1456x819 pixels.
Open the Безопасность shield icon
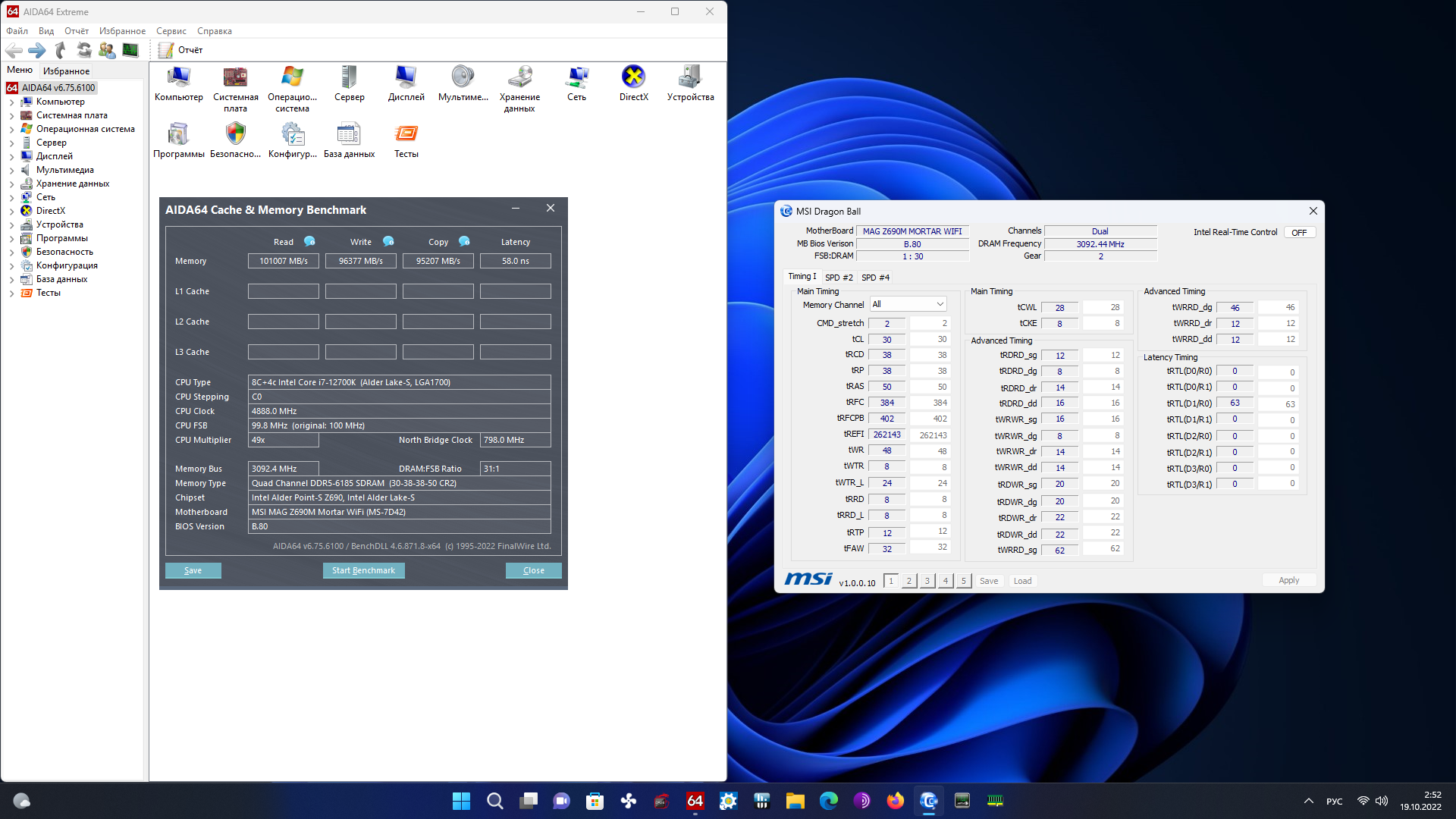point(235,135)
